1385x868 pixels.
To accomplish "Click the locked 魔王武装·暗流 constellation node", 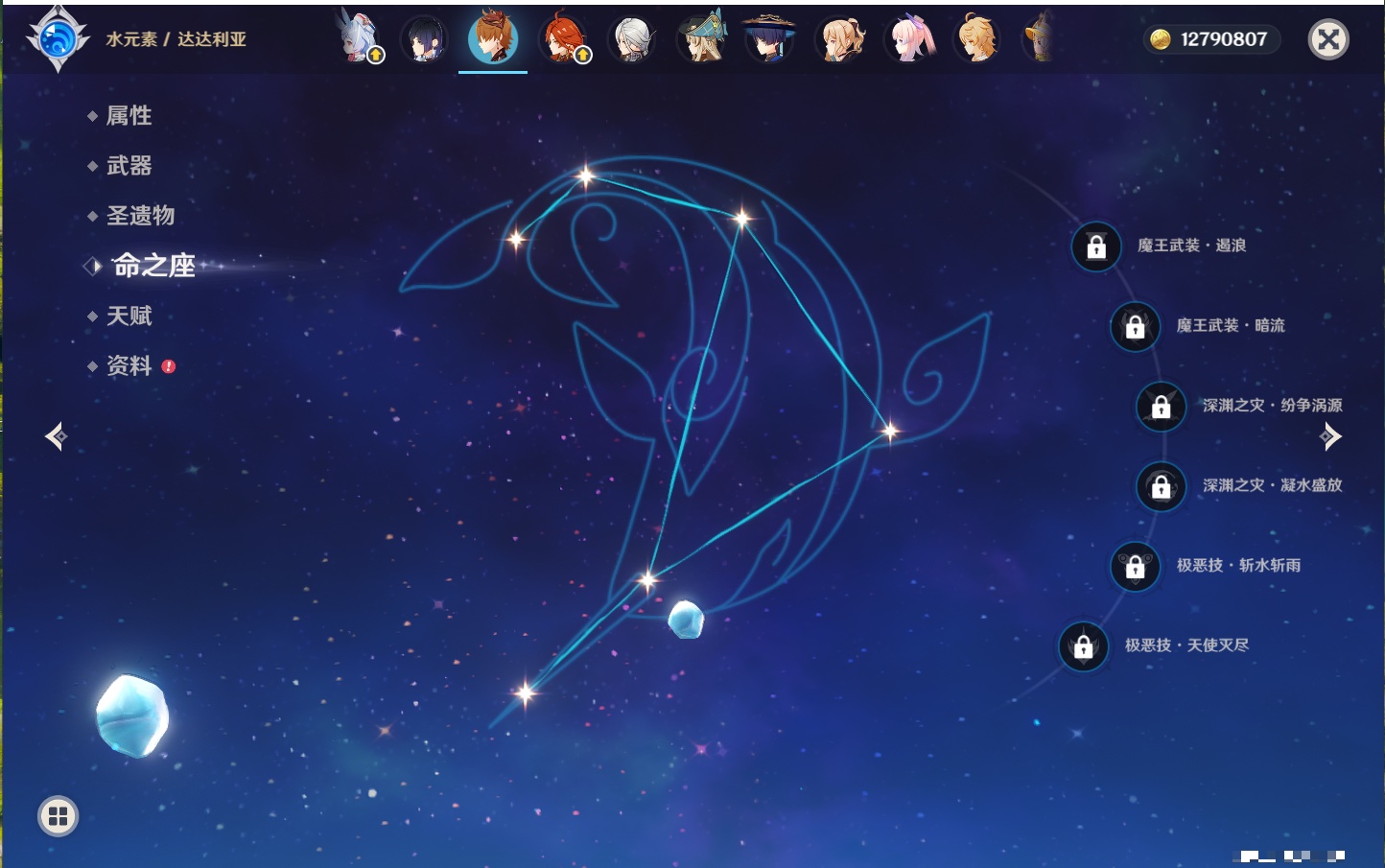I will [x=1135, y=326].
